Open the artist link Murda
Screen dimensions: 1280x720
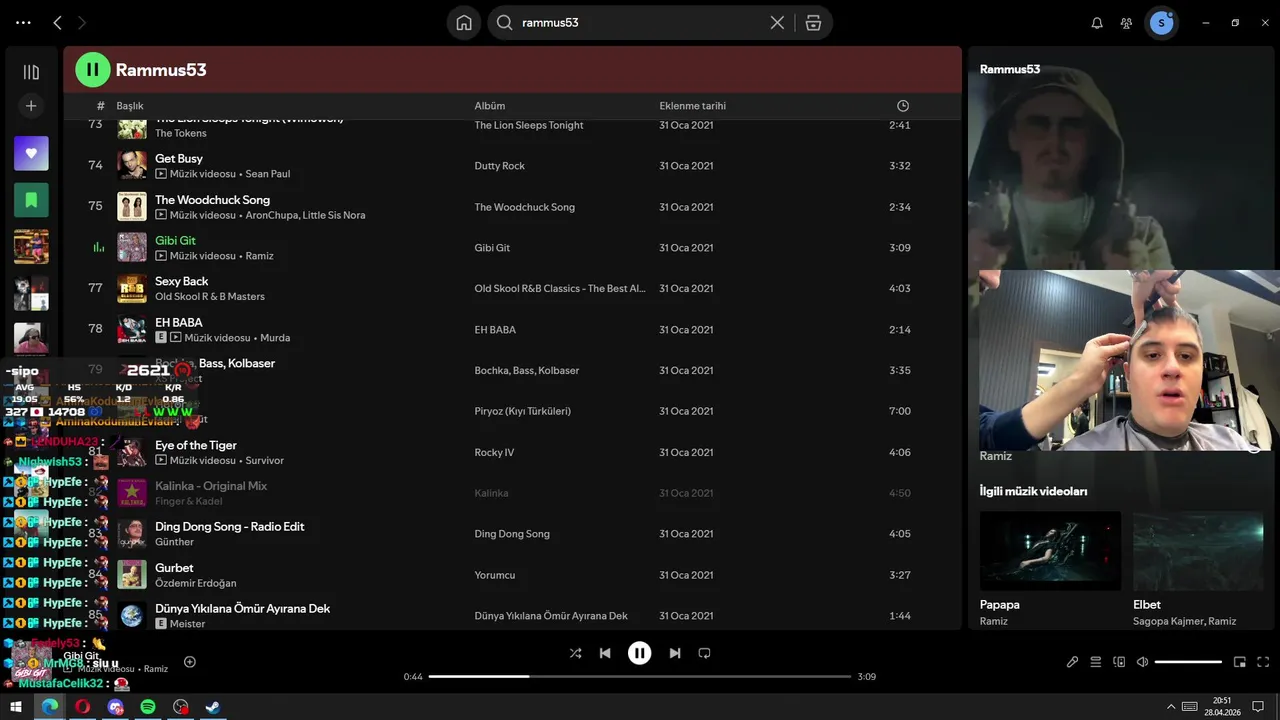tap(276, 338)
